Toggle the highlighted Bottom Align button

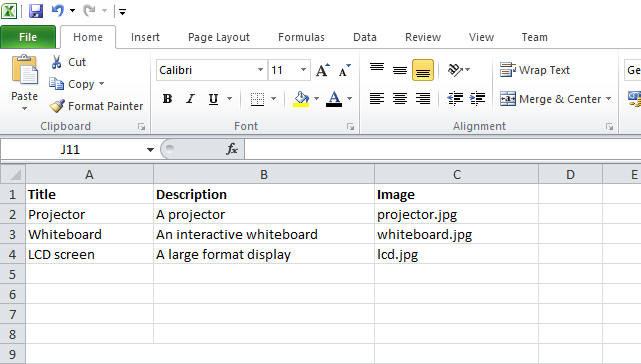tap(423, 70)
